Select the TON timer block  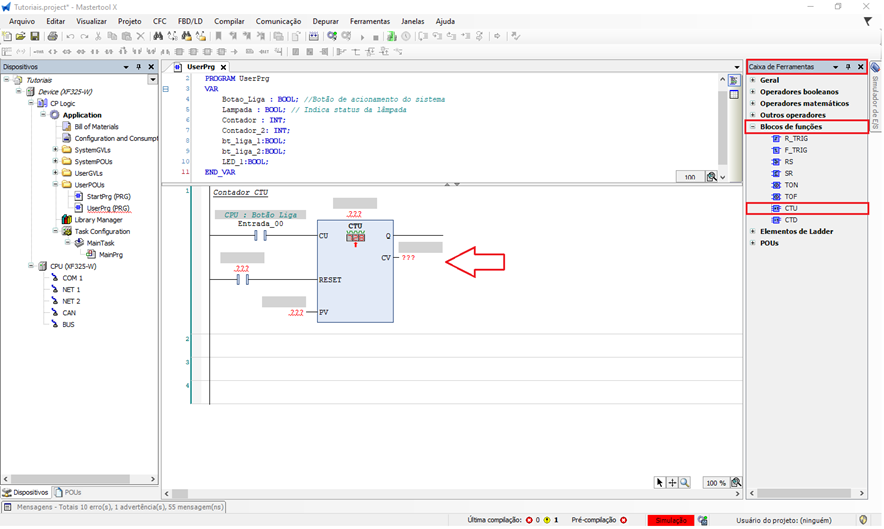tap(790, 185)
